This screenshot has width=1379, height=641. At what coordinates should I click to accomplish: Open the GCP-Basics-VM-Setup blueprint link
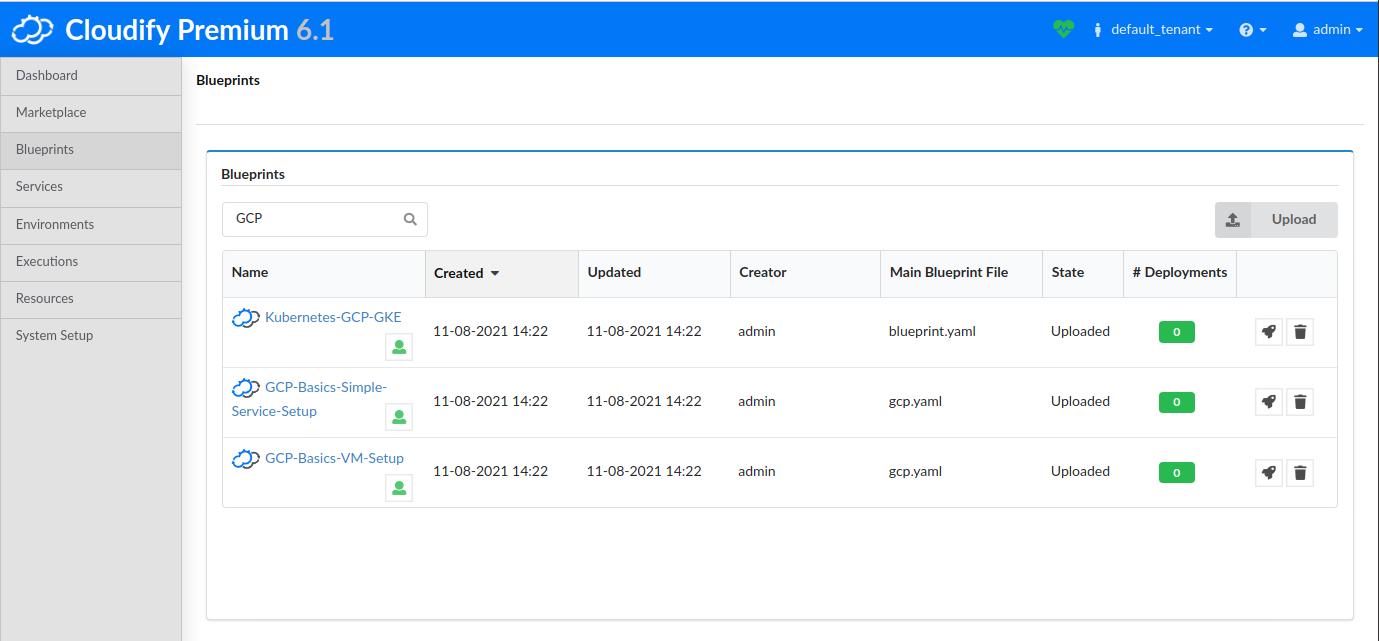332,458
